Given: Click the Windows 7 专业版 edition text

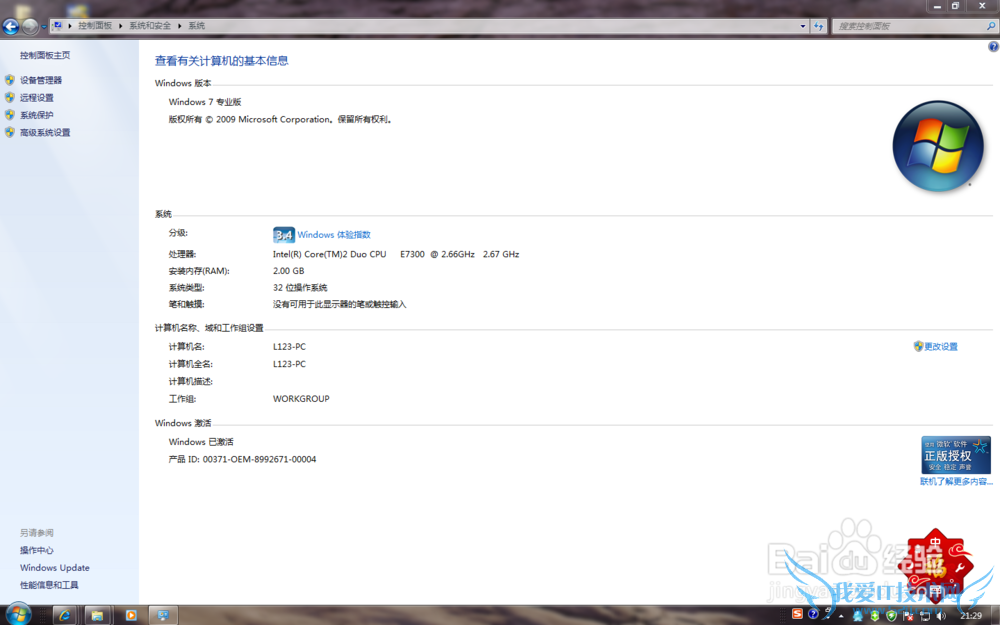Looking at the screenshot, I should (205, 102).
